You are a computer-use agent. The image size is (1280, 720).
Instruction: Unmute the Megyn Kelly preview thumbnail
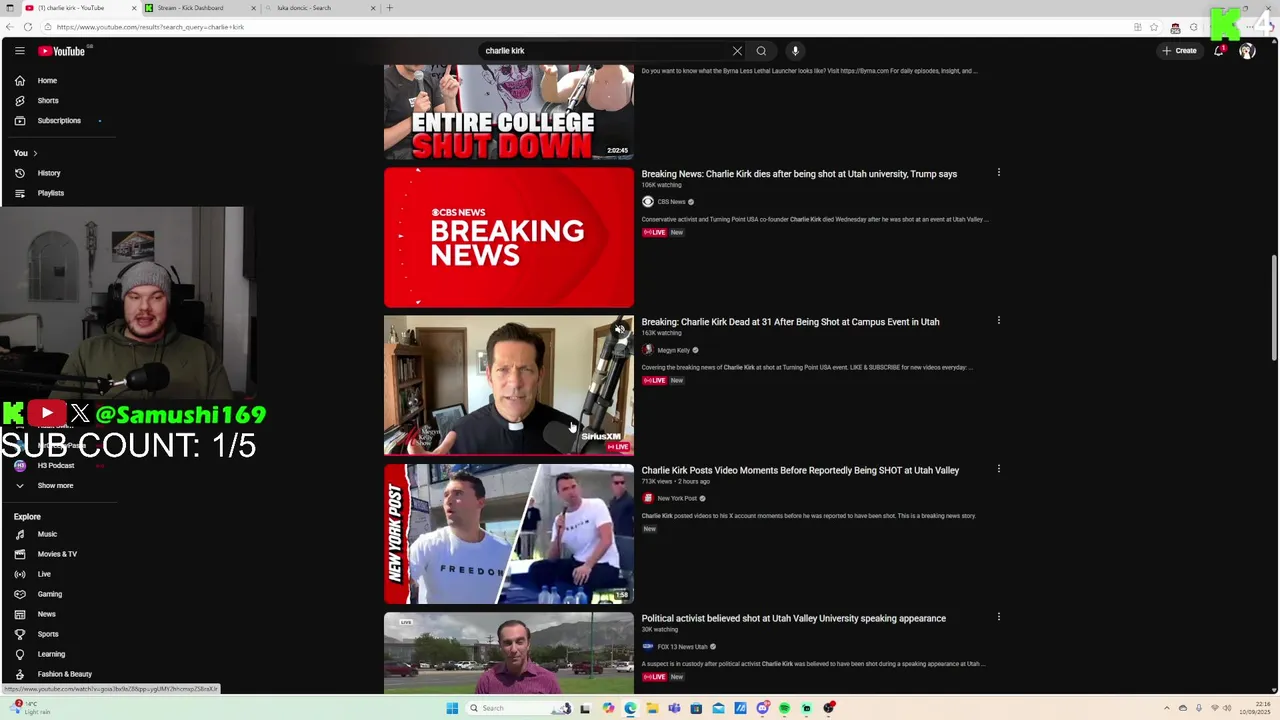point(620,329)
